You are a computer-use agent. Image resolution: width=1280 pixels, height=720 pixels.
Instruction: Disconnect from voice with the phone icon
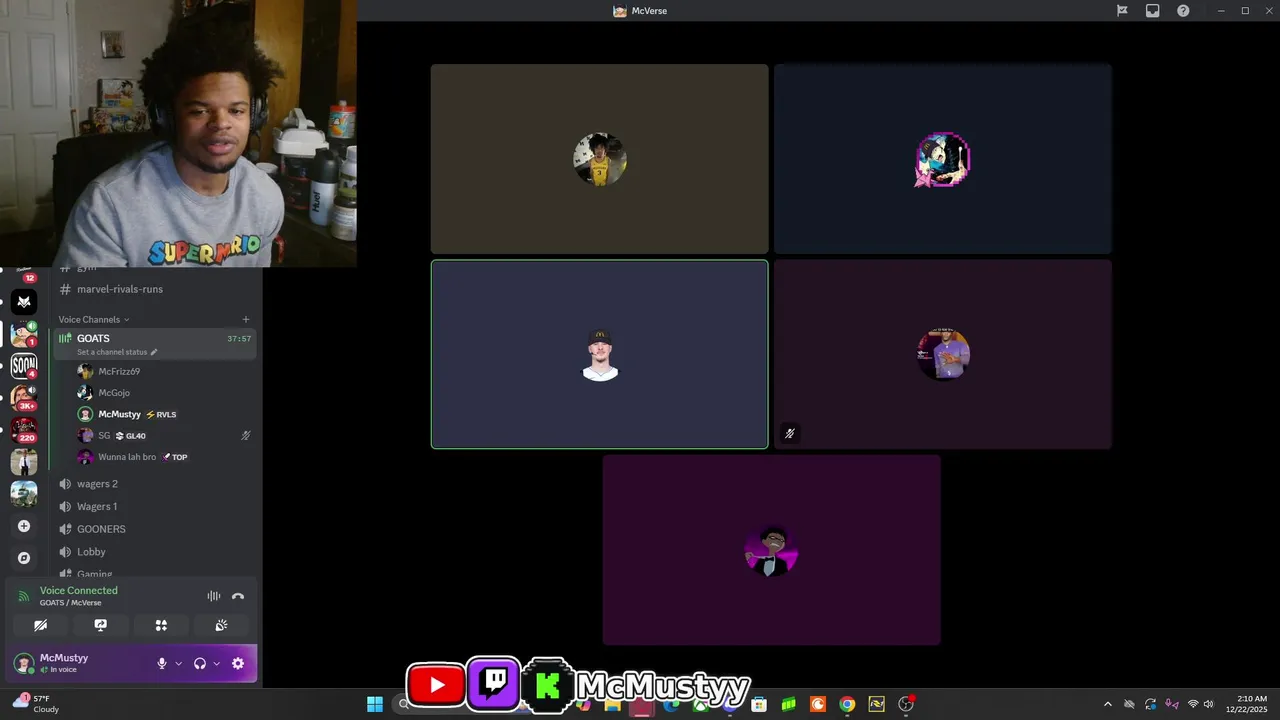pyautogui.click(x=238, y=596)
